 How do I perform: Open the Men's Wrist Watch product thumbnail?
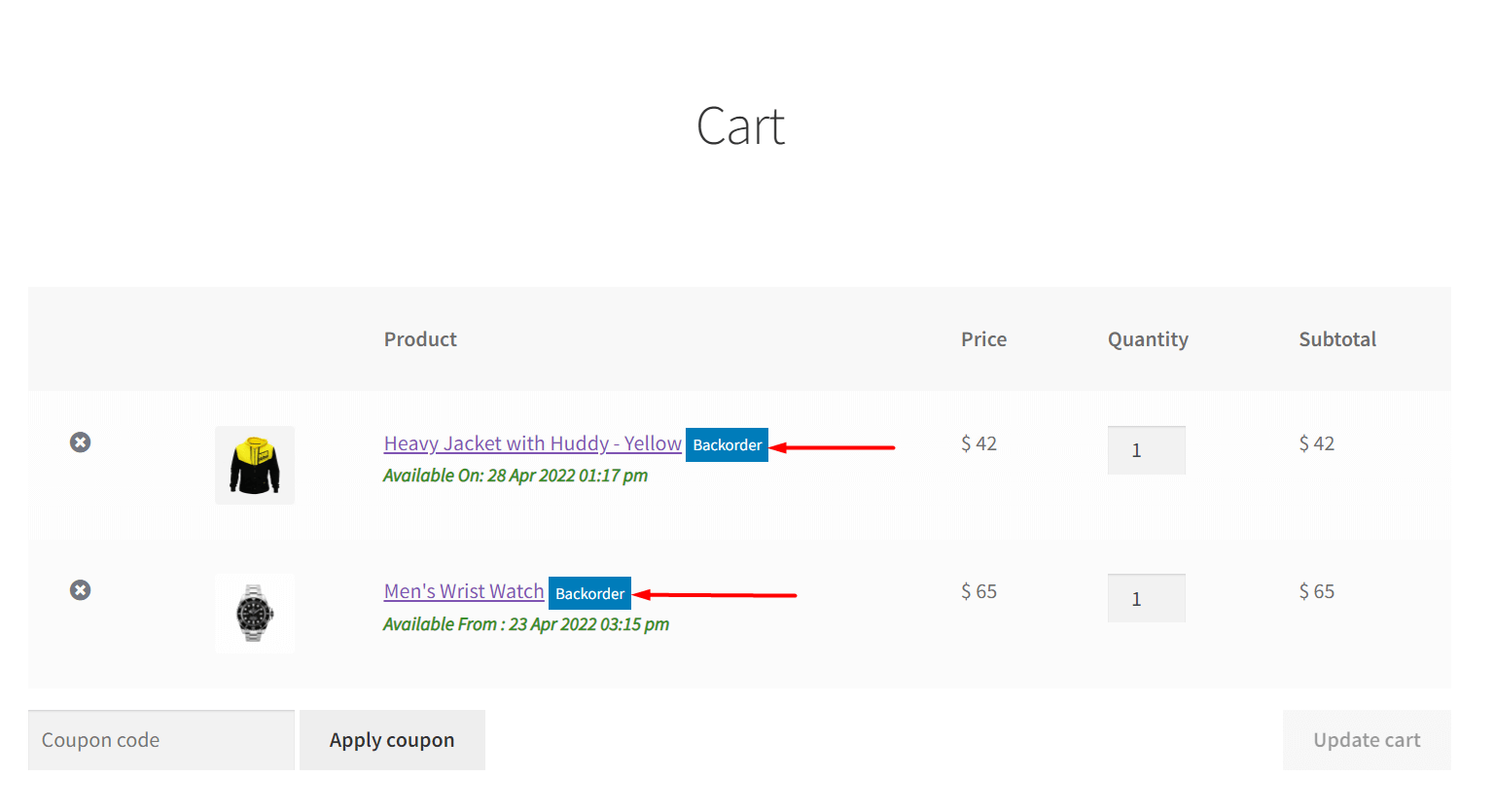coord(254,613)
